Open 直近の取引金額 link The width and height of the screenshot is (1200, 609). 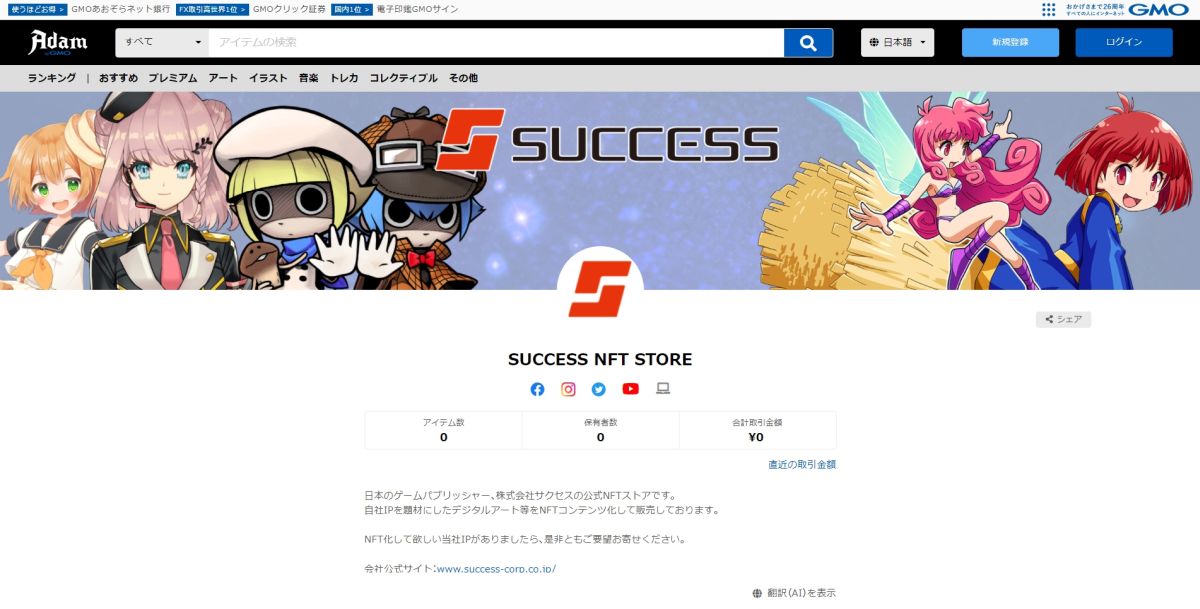(802, 465)
